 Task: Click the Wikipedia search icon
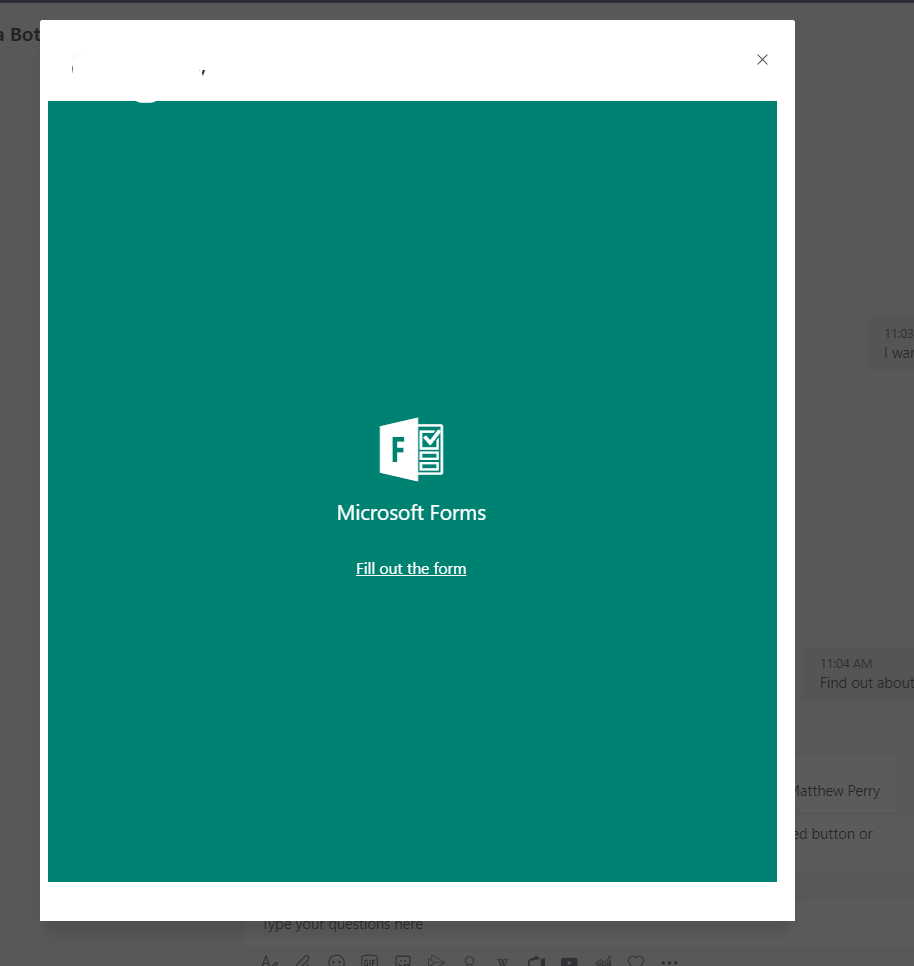pyautogui.click(x=502, y=960)
